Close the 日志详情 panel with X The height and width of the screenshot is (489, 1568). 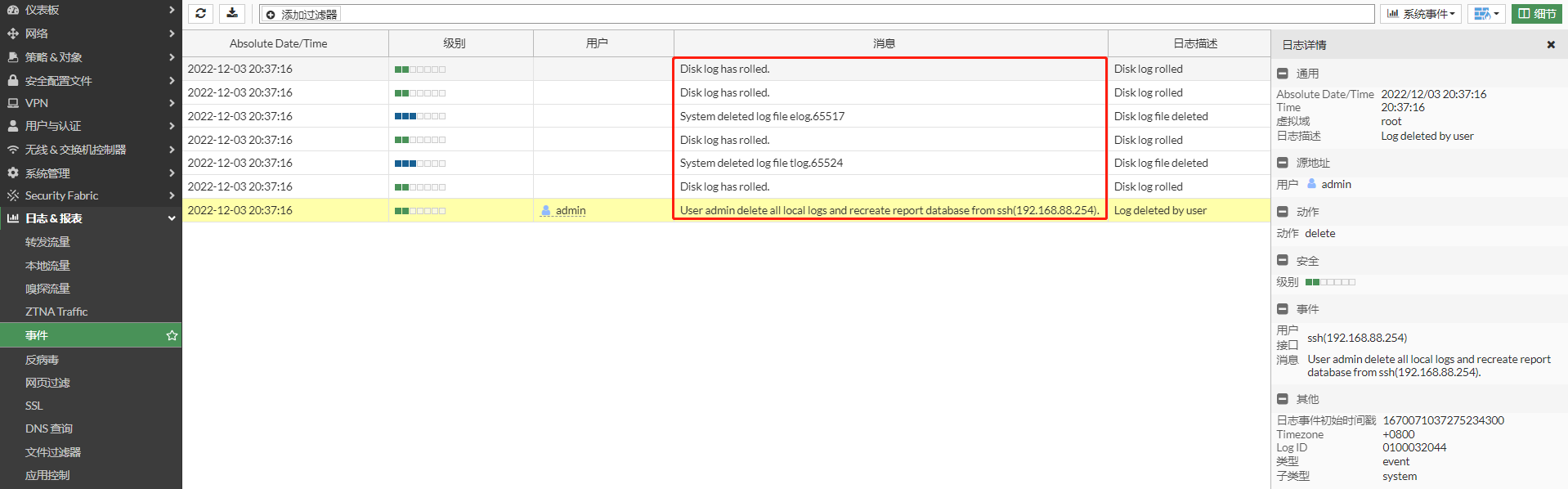[x=1551, y=45]
